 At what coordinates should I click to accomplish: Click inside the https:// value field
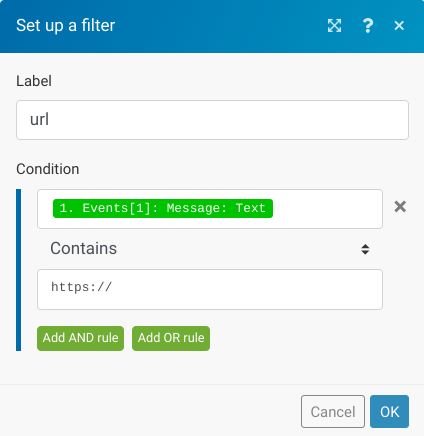point(210,289)
